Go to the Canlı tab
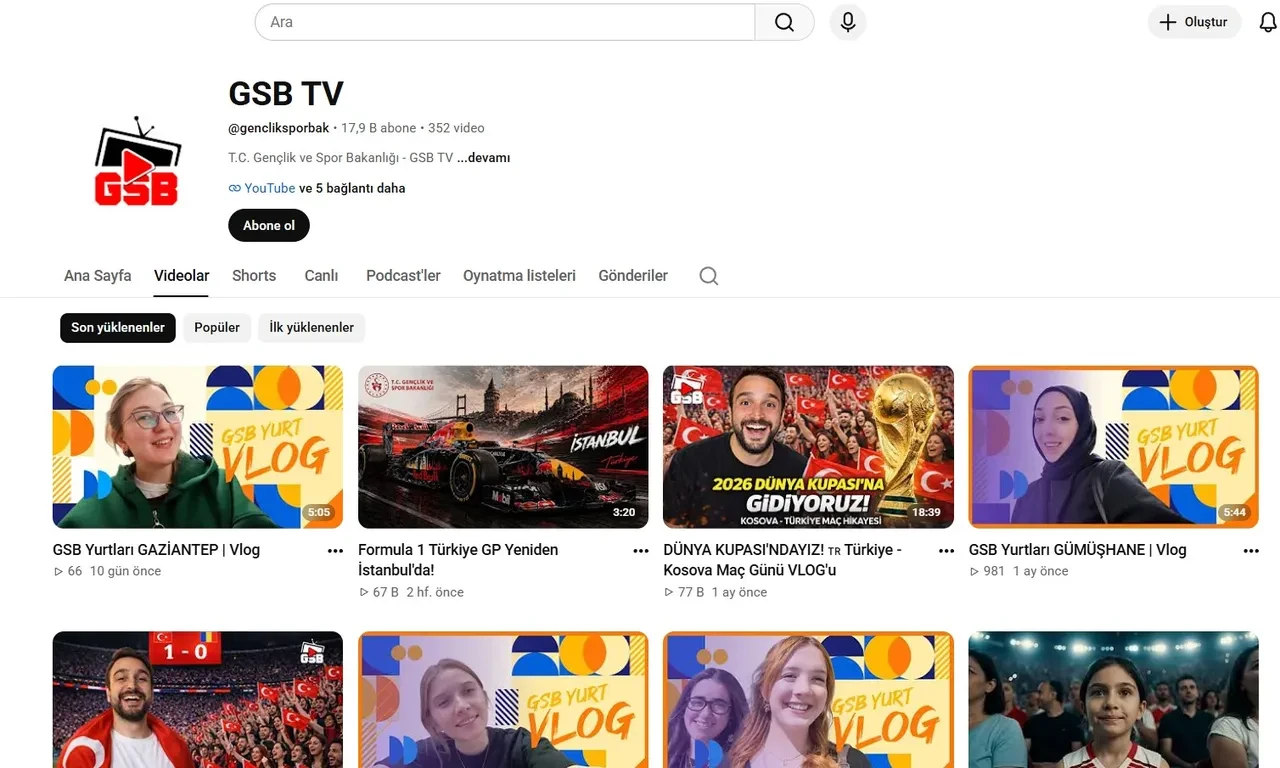This screenshot has height=768, width=1280. tap(321, 276)
